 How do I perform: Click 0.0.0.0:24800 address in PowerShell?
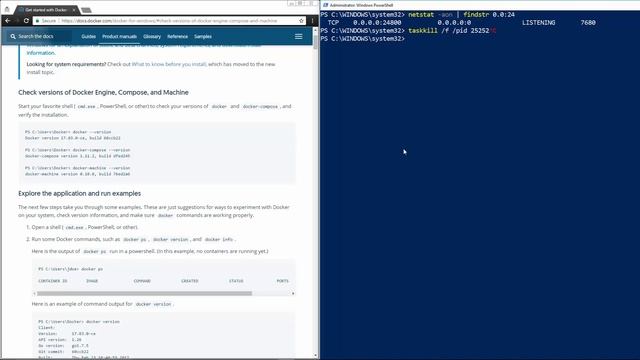click(x=377, y=22)
